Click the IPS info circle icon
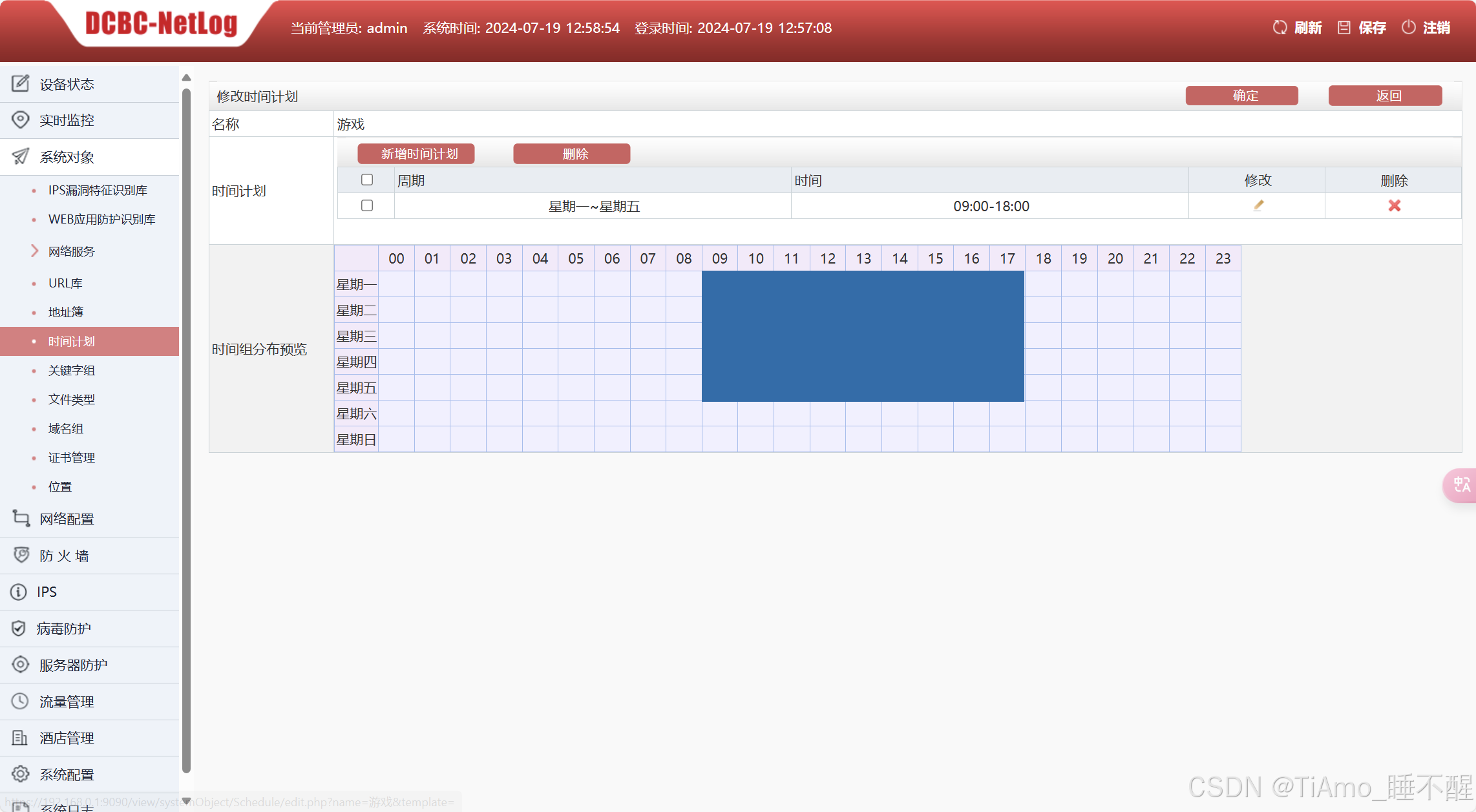The image size is (1476, 812). tap(19, 592)
